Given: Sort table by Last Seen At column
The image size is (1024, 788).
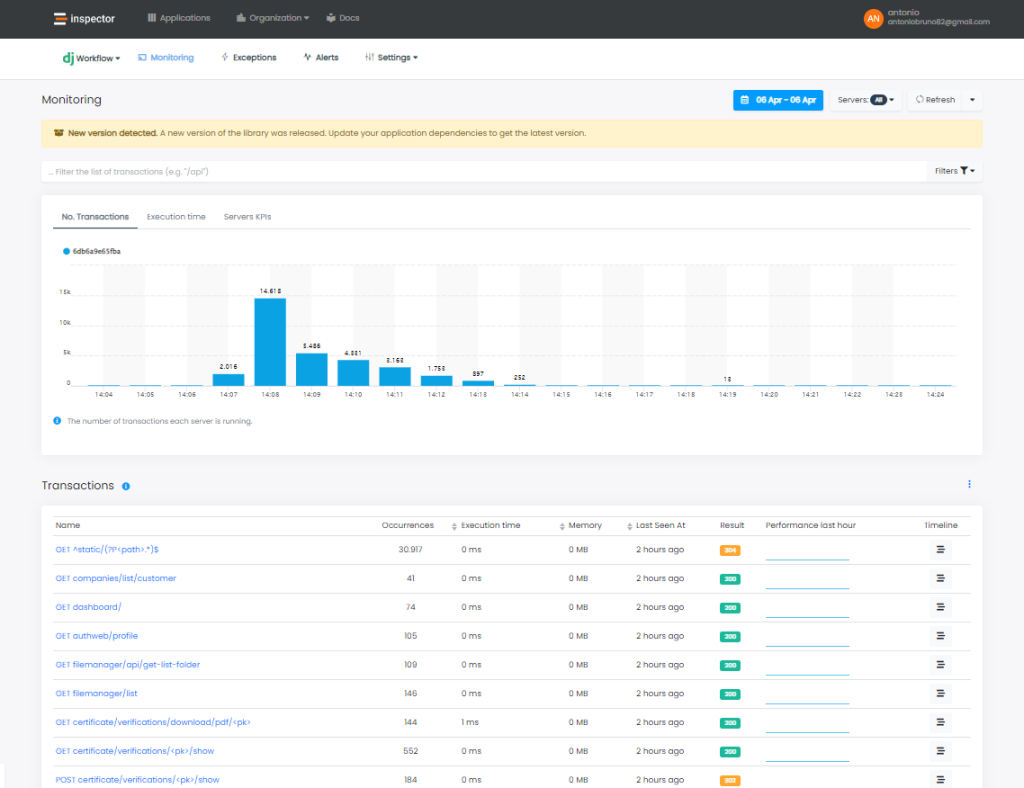Looking at the screenshot, I should [x=660, y=525].
